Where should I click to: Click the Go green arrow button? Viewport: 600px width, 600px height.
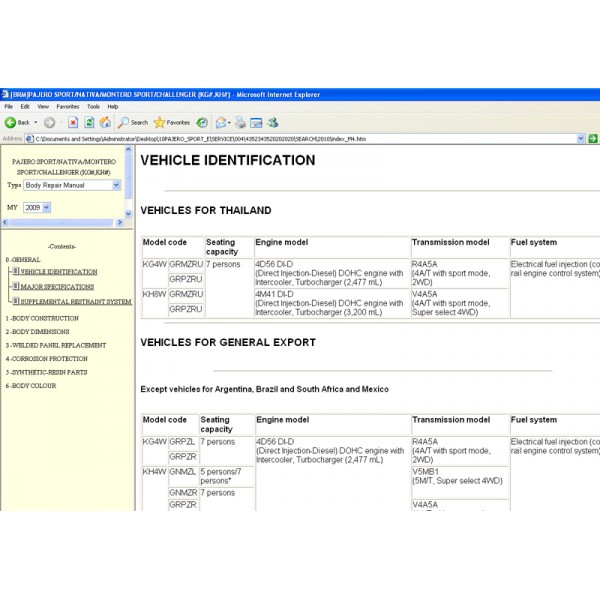point(592,139)
